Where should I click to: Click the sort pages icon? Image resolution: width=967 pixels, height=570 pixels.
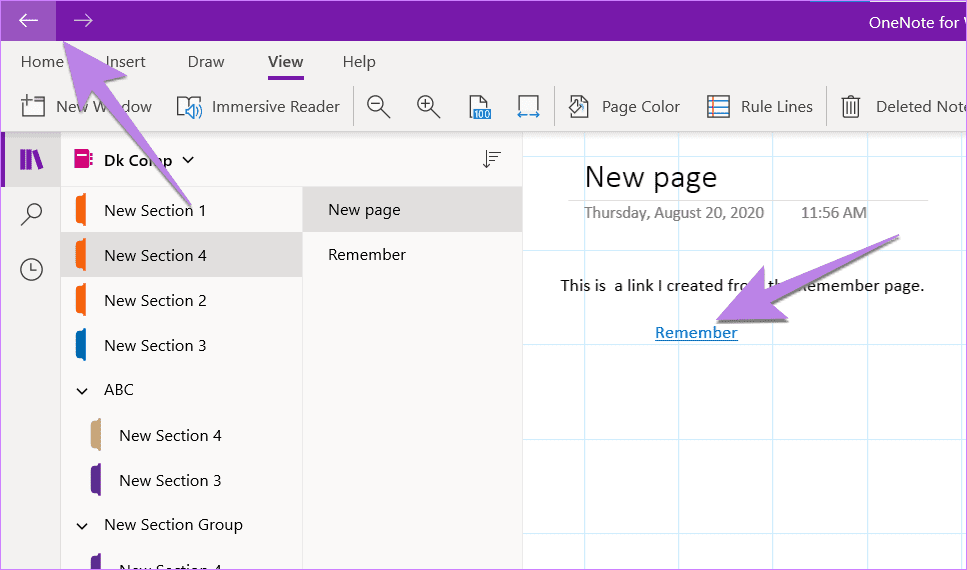(x=492, y=159)
